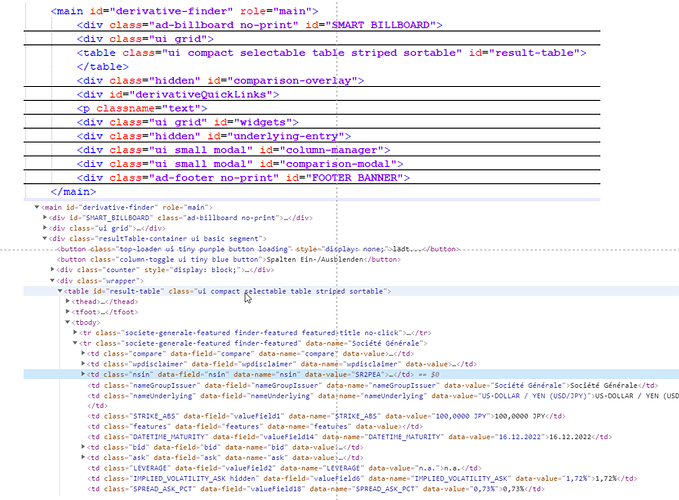The width and height of the screenshot is (679, 500).
Task: Collapse the tr with data-name Société Générale
Action: (75, 343)
